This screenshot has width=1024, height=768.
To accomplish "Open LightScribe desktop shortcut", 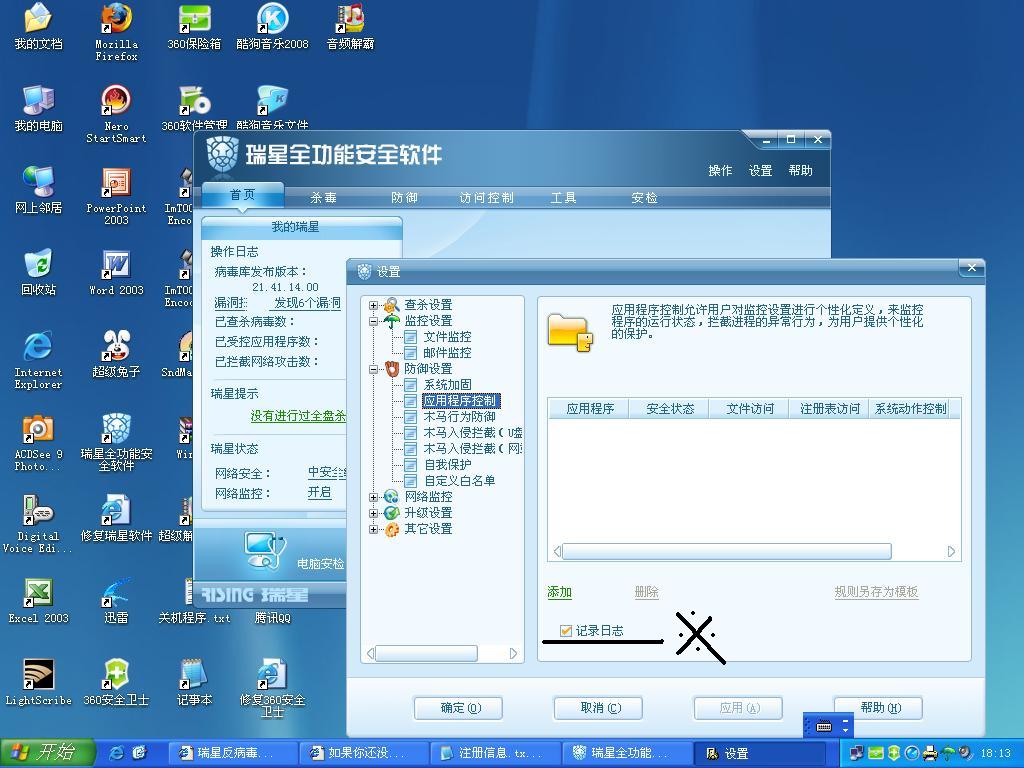I will click(39, 683).
